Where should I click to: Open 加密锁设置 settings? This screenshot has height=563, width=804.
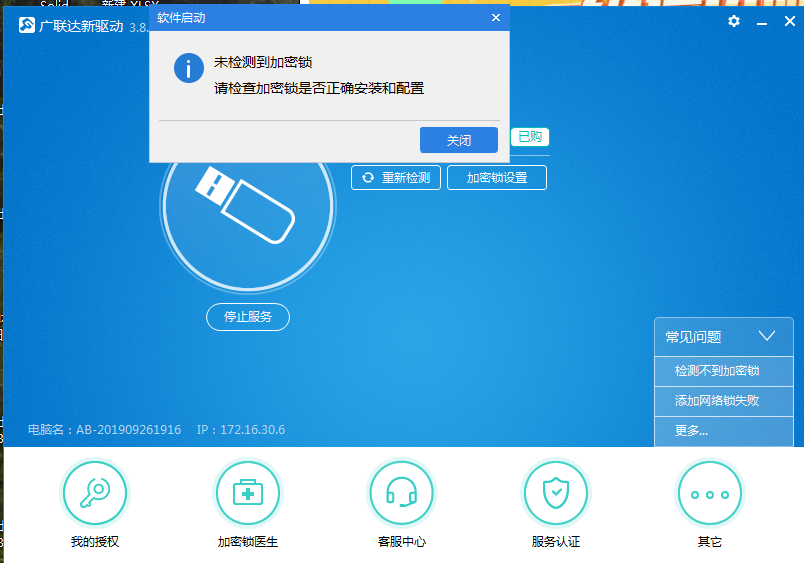[497, 178]
